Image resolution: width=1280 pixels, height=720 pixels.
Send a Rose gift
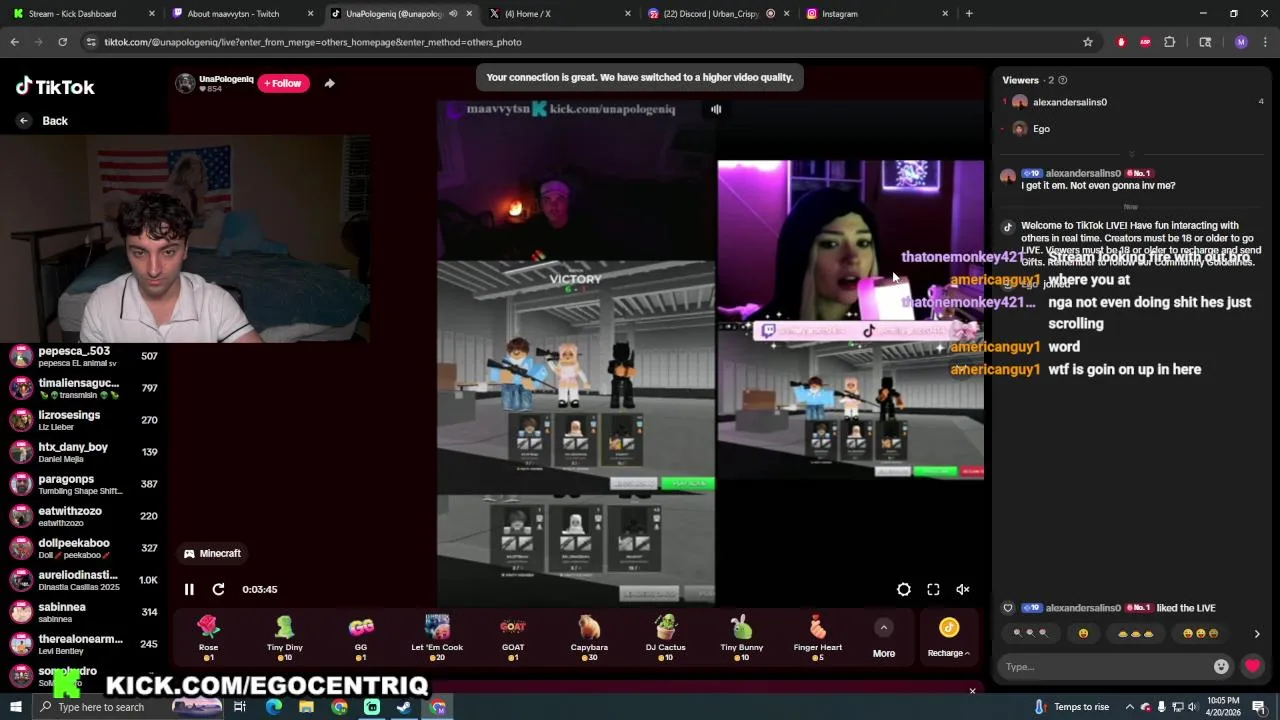tap(208, 637)
